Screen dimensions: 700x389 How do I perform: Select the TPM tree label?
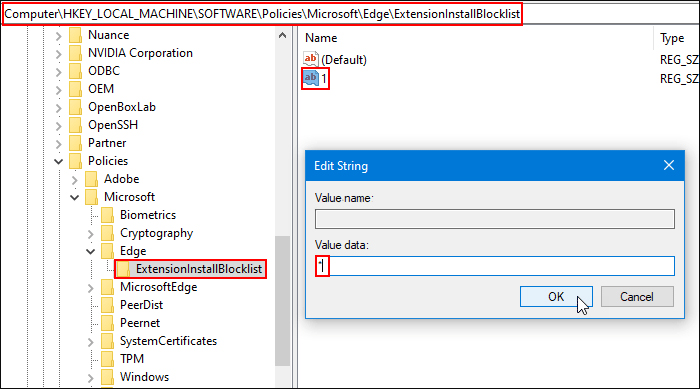coord(132,359)
